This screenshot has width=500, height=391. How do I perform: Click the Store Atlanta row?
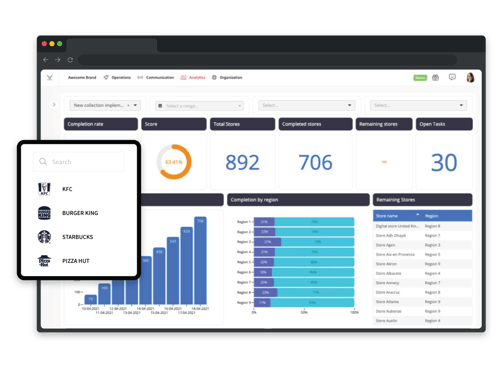point(422,302)
